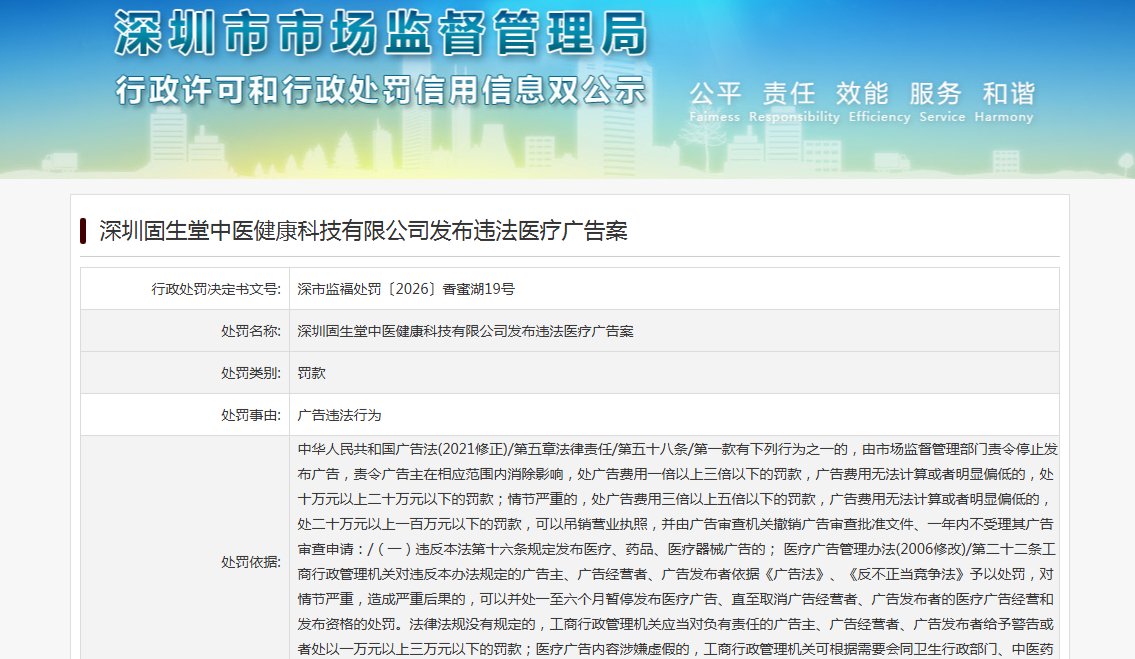Click the line starting 者处以一万元以上三万元以下的罚款
Viewport: 1135px width, 659px height.
675,649
